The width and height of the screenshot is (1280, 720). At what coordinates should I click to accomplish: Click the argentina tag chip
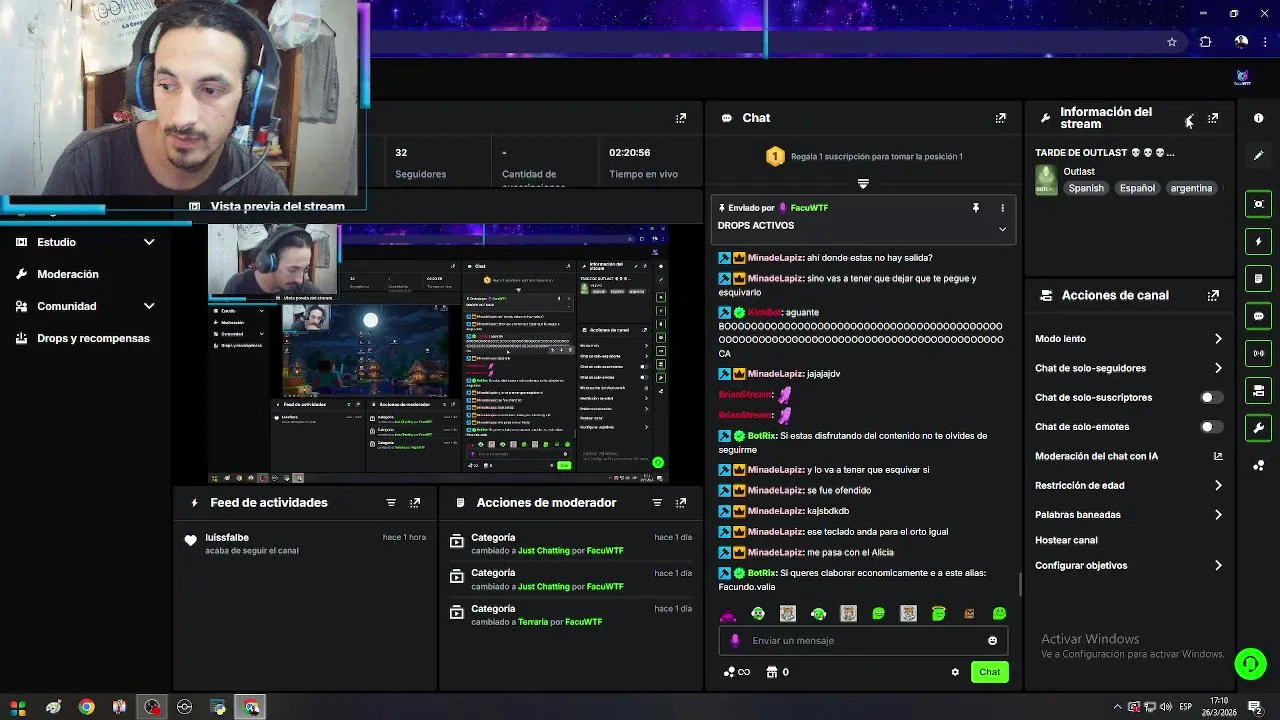pyautogui.click(x=1191, y=188)
